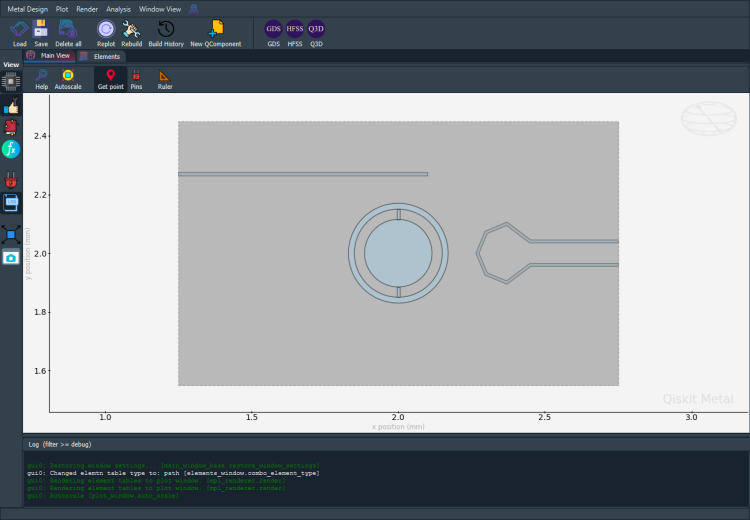Click the Load design icon

pos(19,33)
